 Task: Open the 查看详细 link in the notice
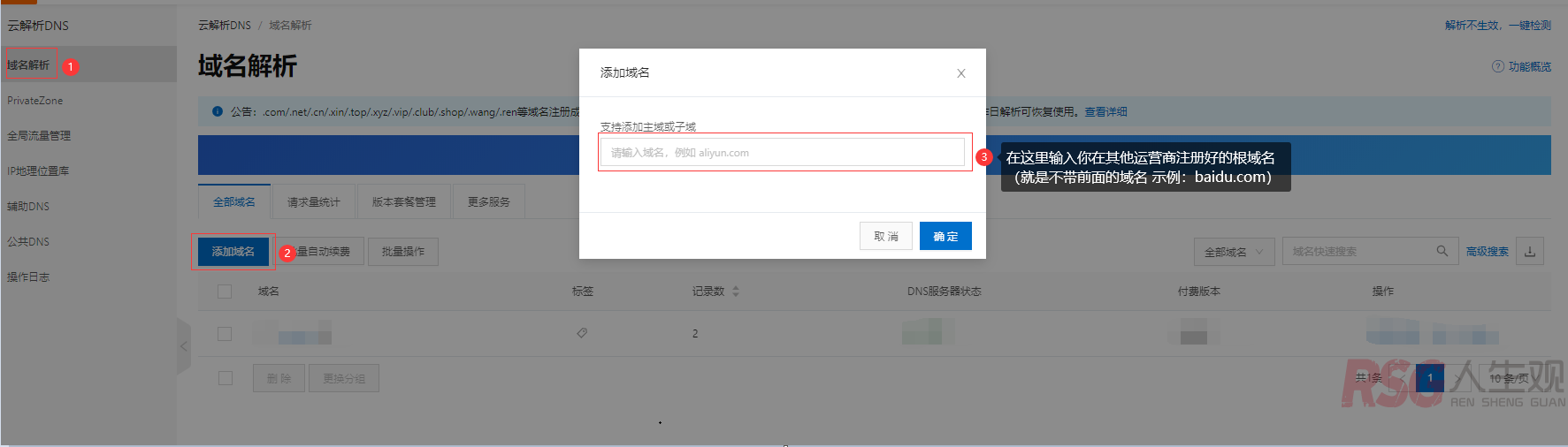pos(1106,111)
